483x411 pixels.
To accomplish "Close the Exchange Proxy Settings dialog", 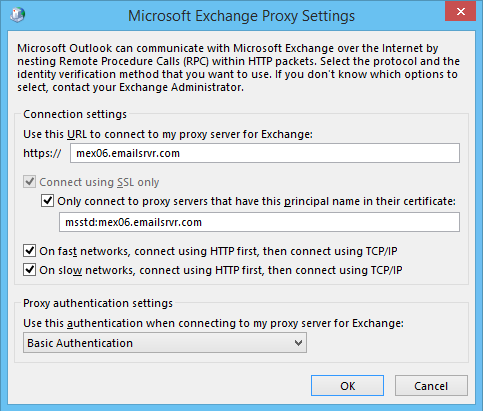I will 460,12.
